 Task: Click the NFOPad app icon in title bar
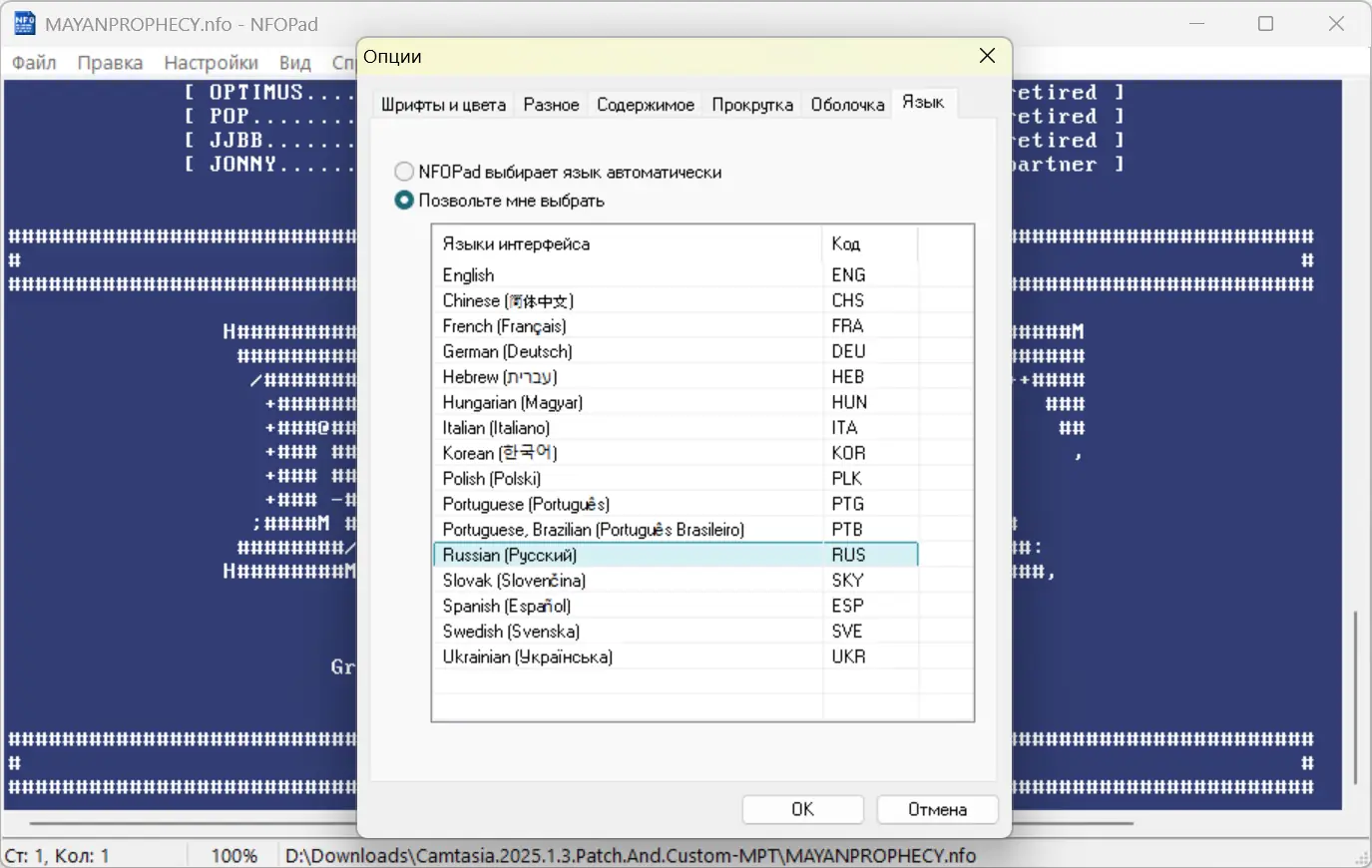(24, 24)
